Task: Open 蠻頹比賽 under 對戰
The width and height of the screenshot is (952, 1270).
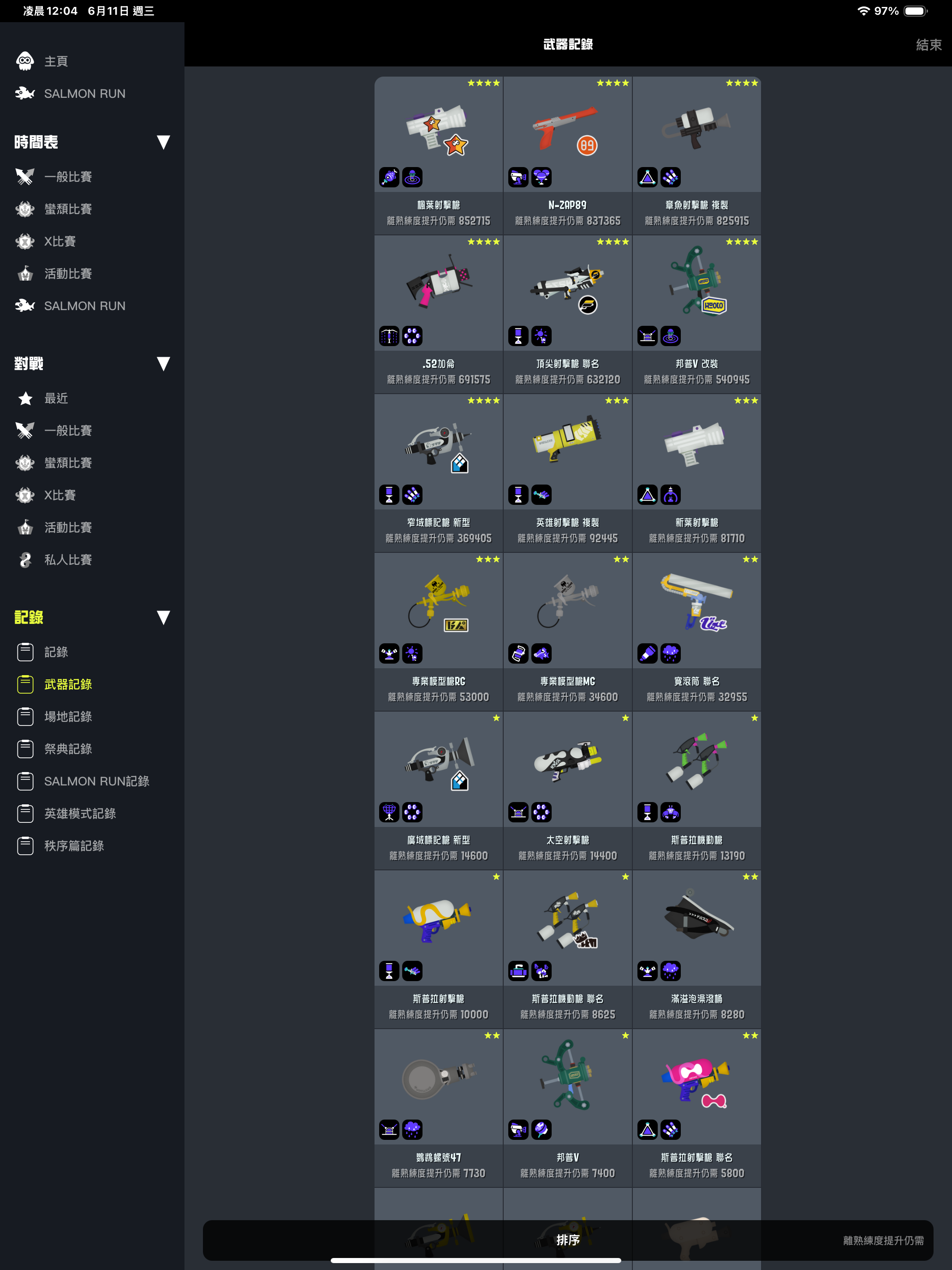Action: tap(68, 463)
